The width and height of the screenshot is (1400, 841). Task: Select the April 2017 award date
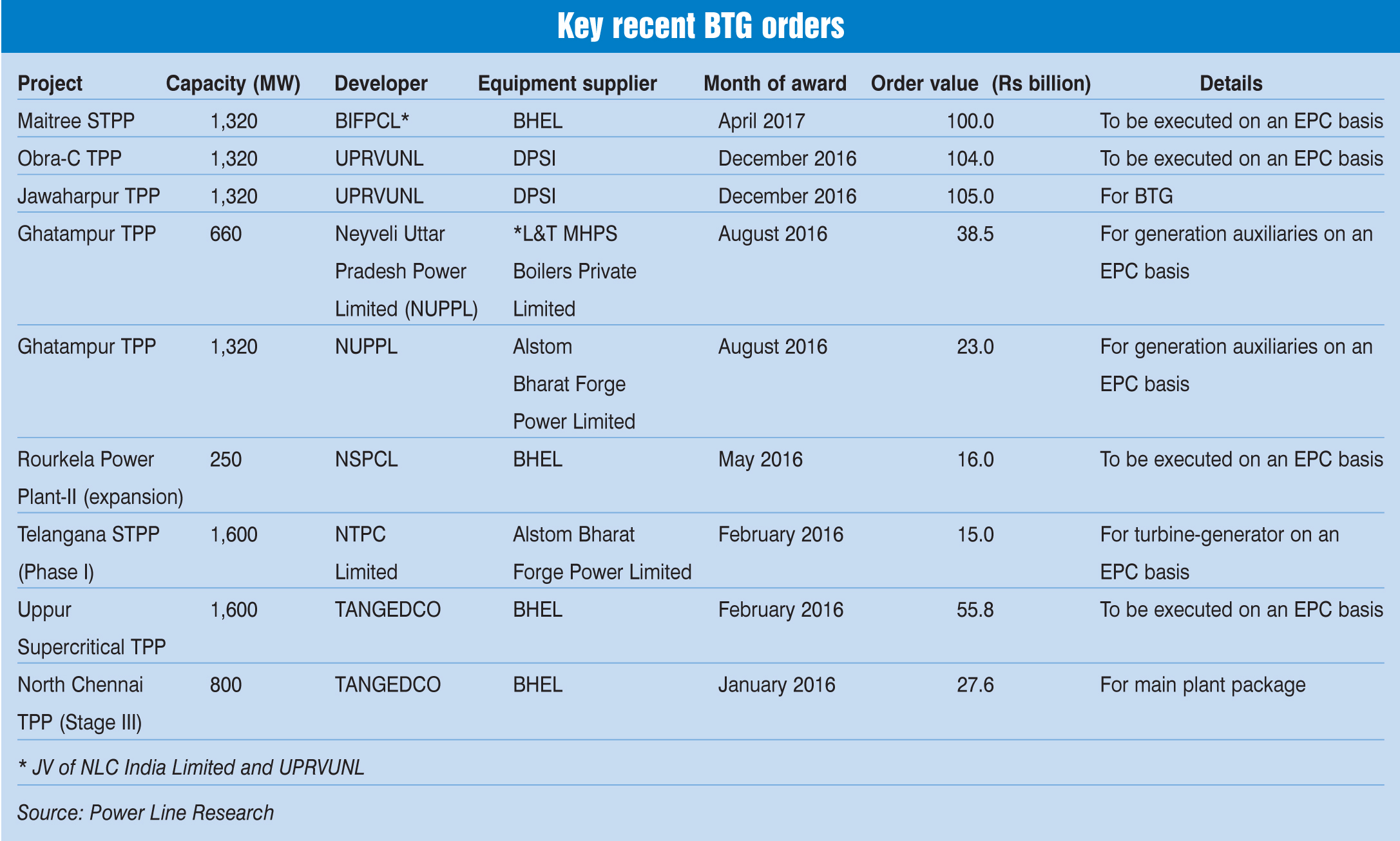762,121
